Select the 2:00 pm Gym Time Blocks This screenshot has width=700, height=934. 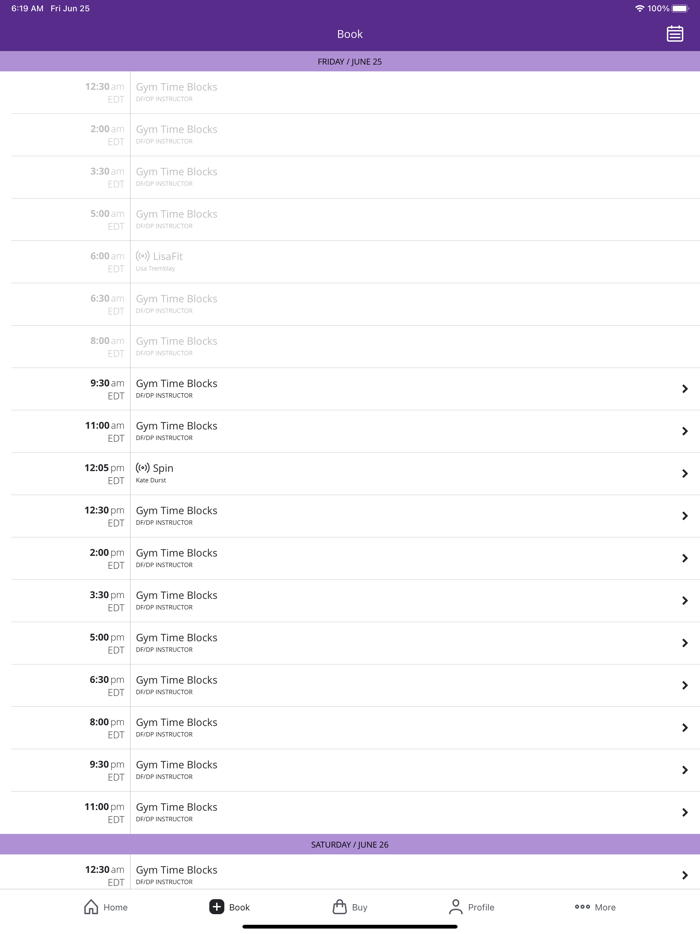(177, 553)
